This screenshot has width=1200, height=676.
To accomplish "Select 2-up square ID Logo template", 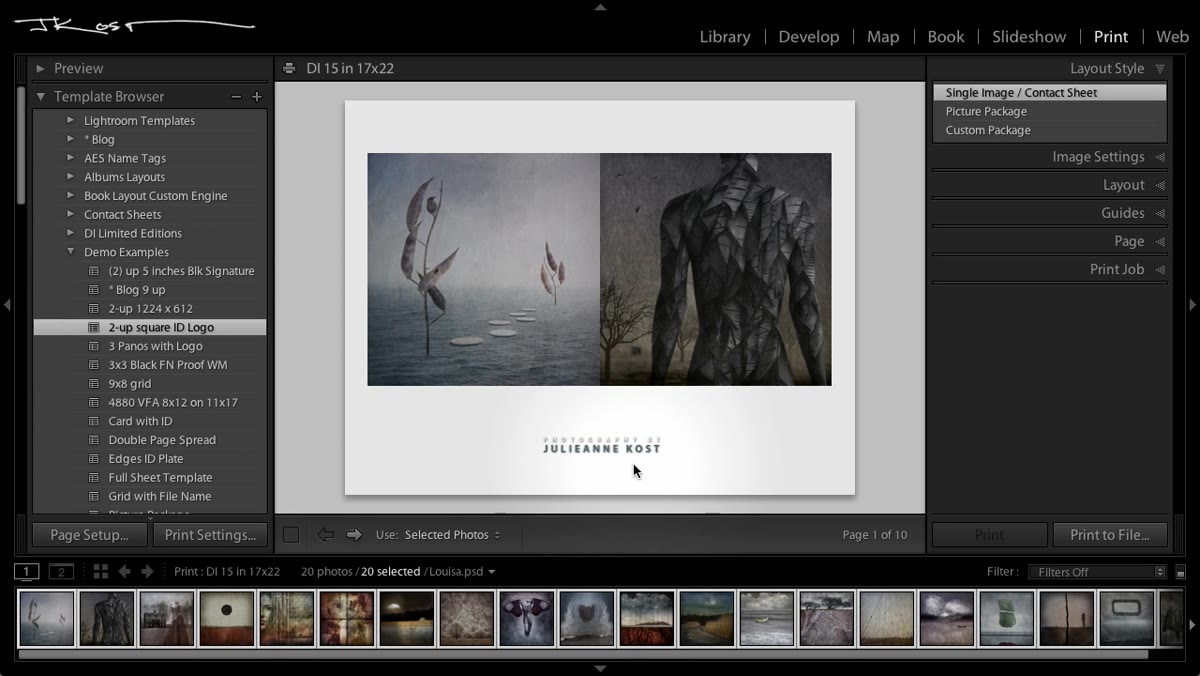I will tap(150, 328).
